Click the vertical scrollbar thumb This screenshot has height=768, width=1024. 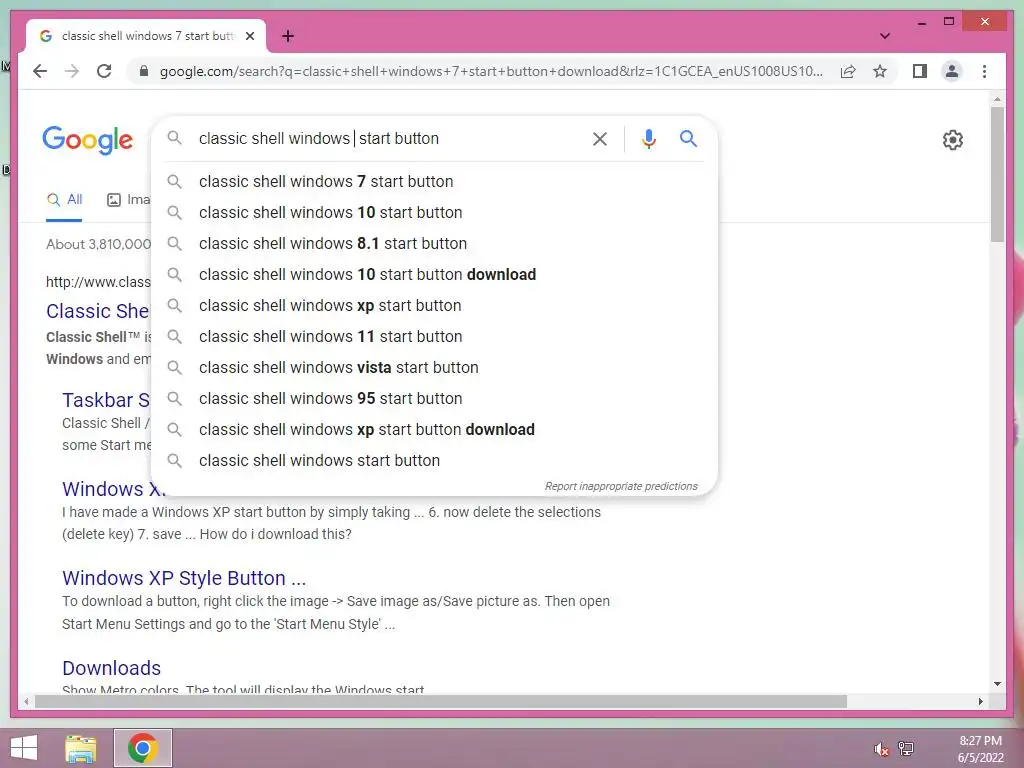(x=997, y=174)
